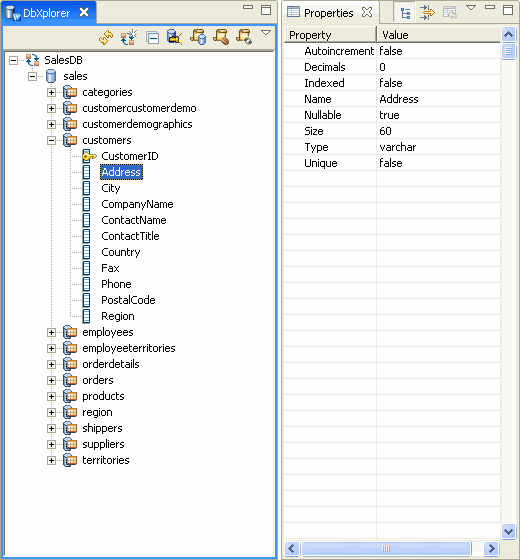The image size is (520, 560).
Task: Expand the orders table node
Action: pos(51,381)
